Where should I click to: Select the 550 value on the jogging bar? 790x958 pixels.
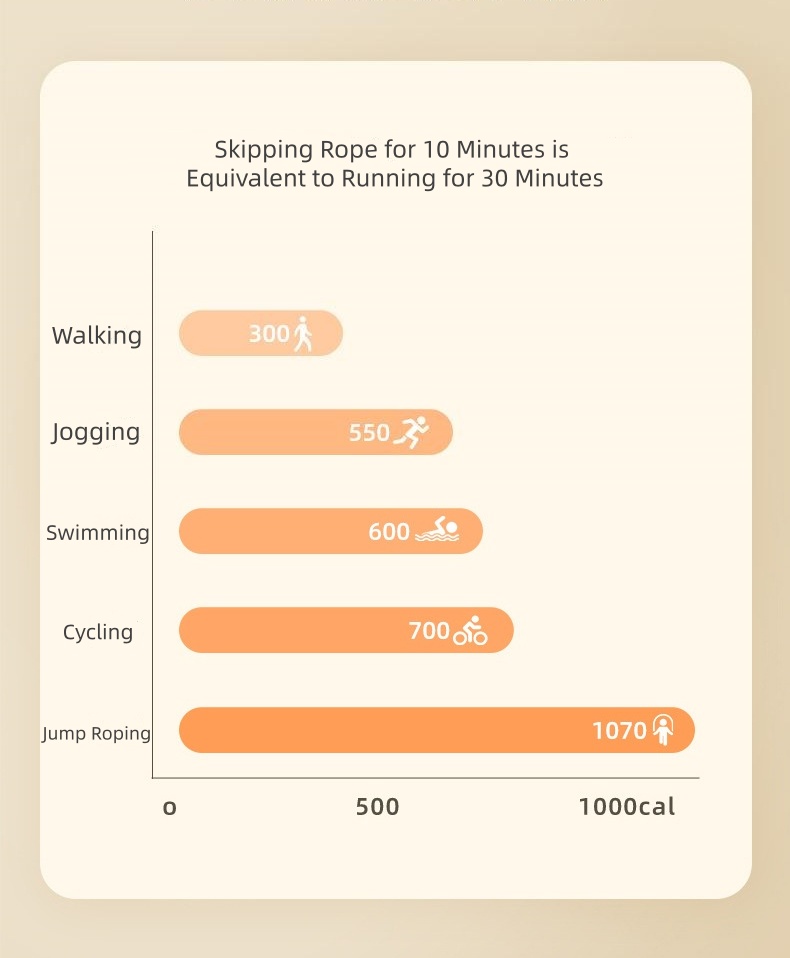[369, 433]
